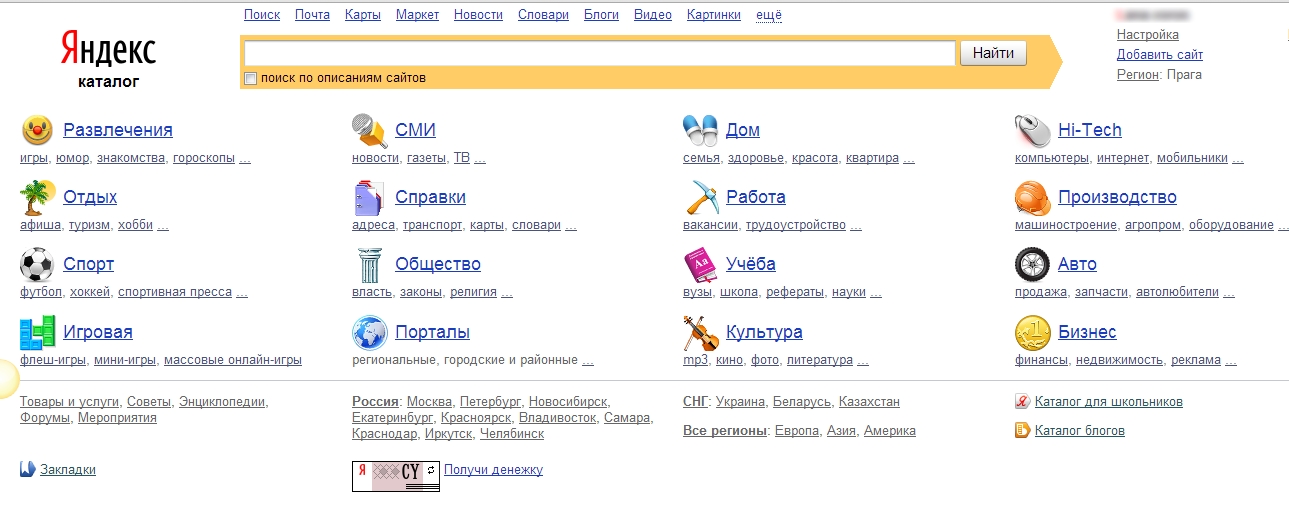Click the pickaxe Работа icon
This screenshot has width=1289, height=512.
point(702,198)
